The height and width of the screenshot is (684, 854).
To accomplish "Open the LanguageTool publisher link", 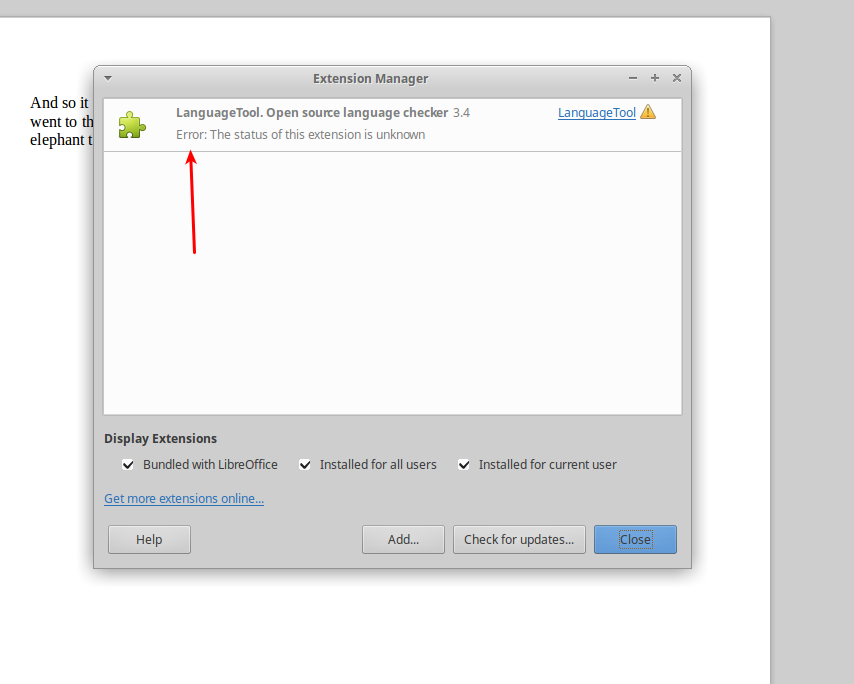I will 597,113.
